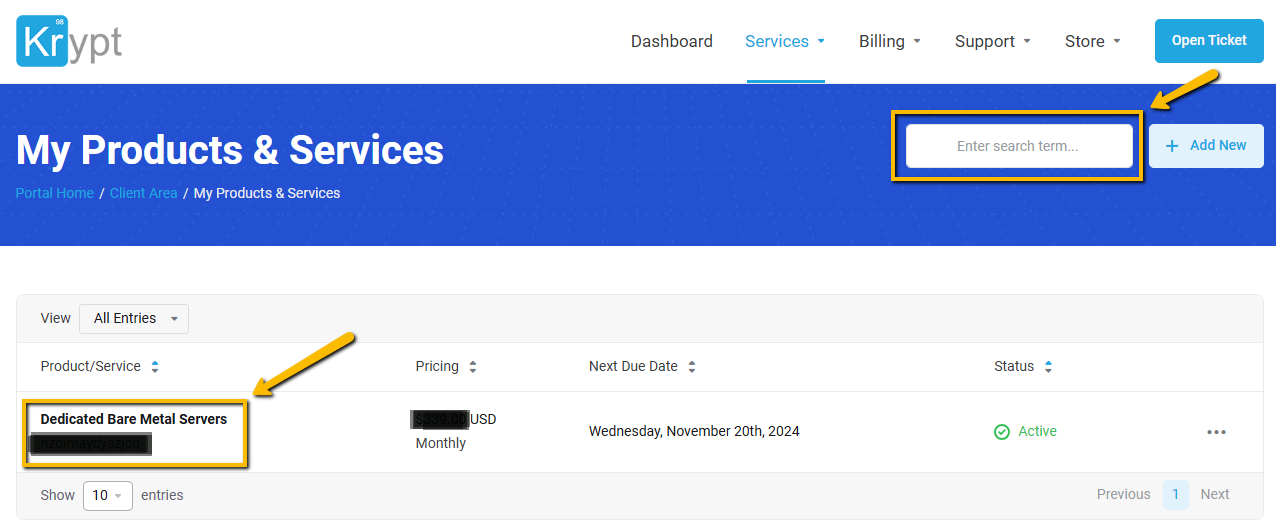The width and height of the screenshot is (1276, 530).
Task: Select page 1 in pagination
Action: (1176, 494)
